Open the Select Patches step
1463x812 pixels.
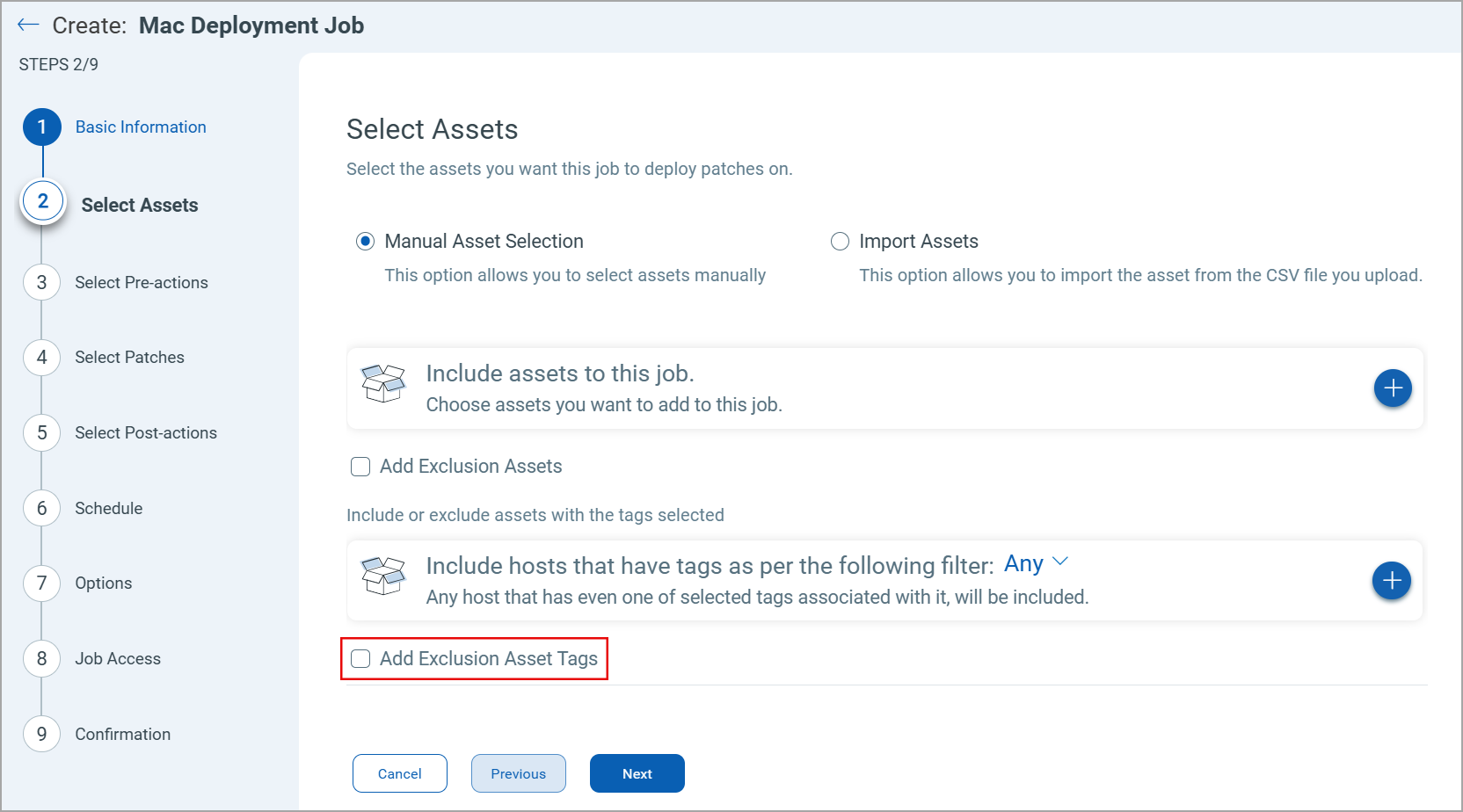click(128, 357)
